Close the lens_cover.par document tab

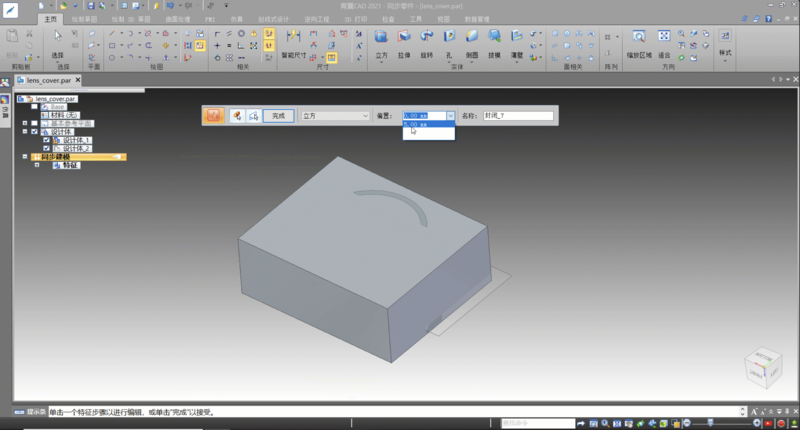78,80
